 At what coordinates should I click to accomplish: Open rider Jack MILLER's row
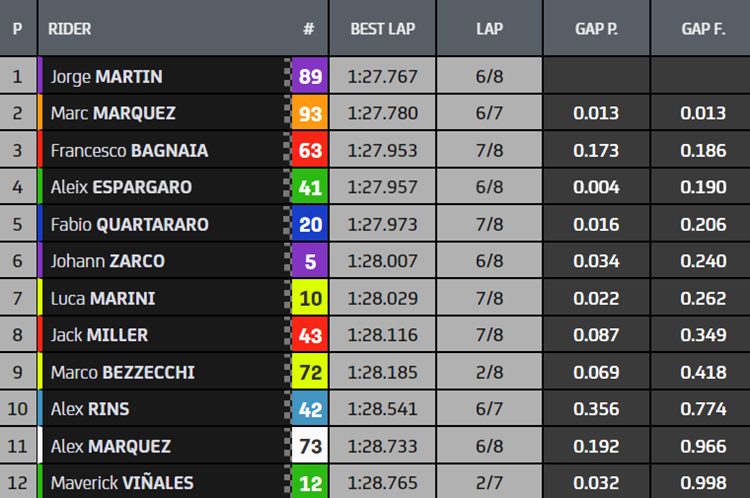click(375, 335)
